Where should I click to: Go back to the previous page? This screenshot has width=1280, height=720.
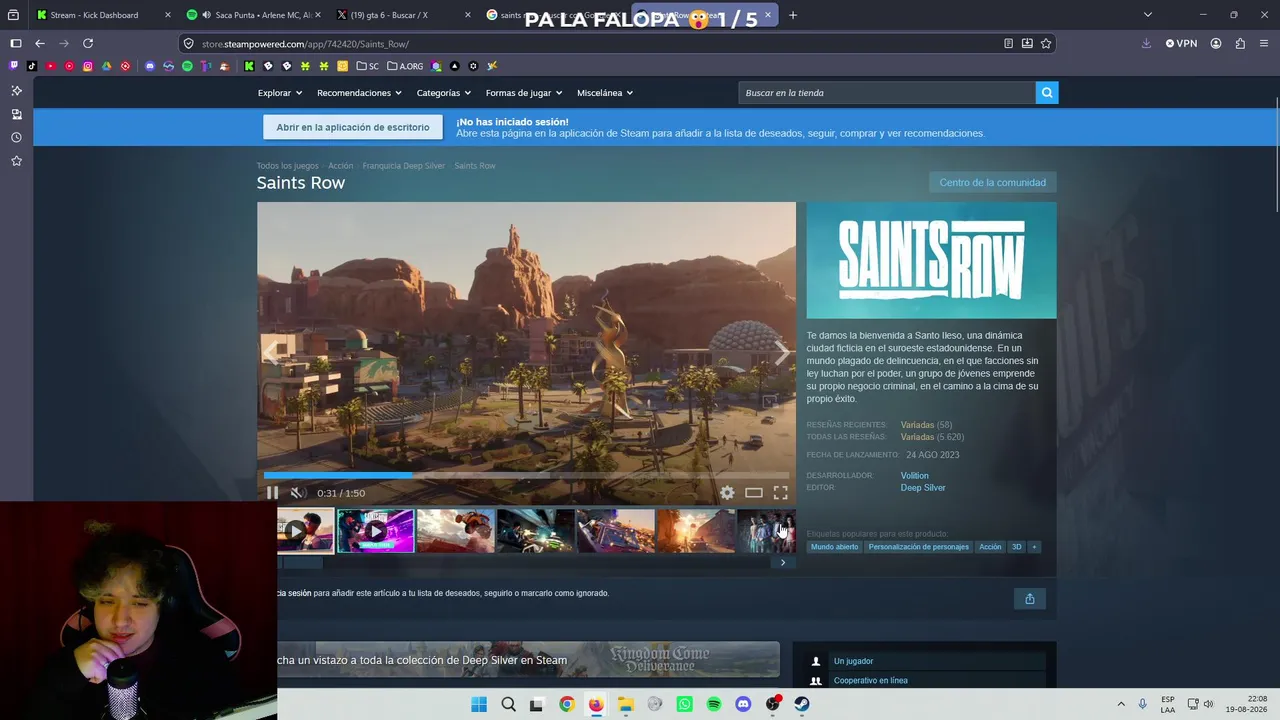coord(40,44)
